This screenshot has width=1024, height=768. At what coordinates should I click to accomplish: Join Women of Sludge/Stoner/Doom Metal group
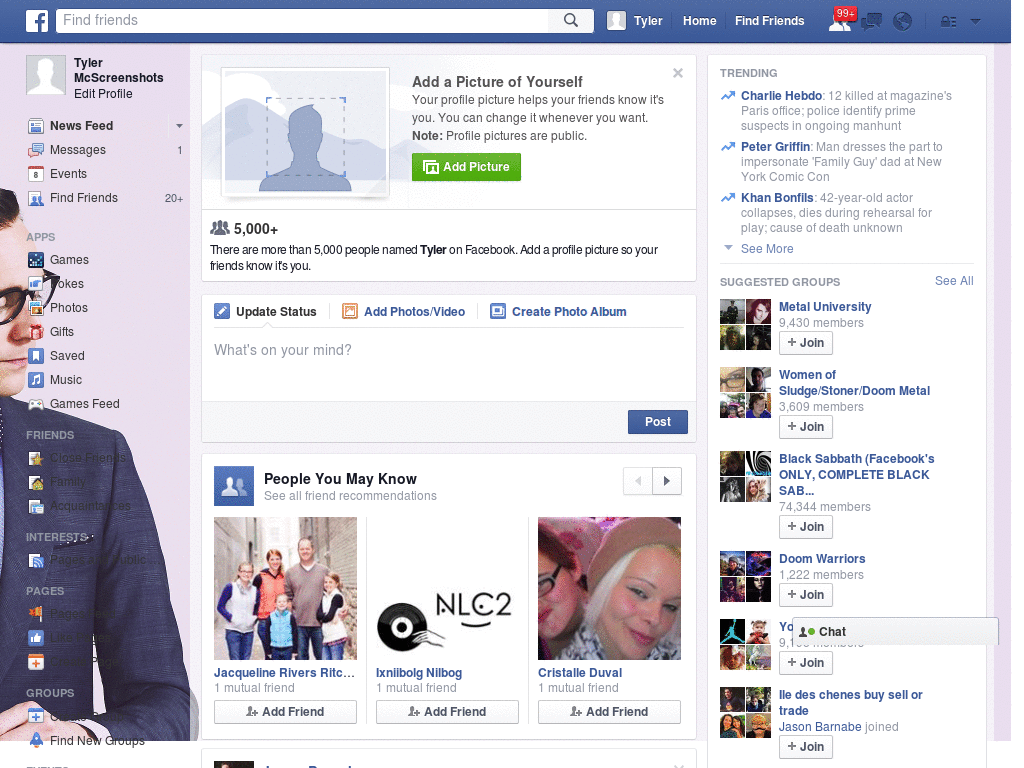(x=806, y=427)
